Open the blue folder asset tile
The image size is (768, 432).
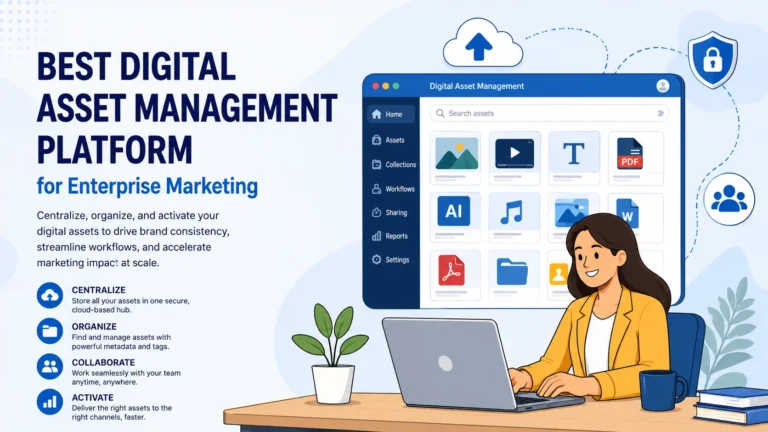click(514, 275)
